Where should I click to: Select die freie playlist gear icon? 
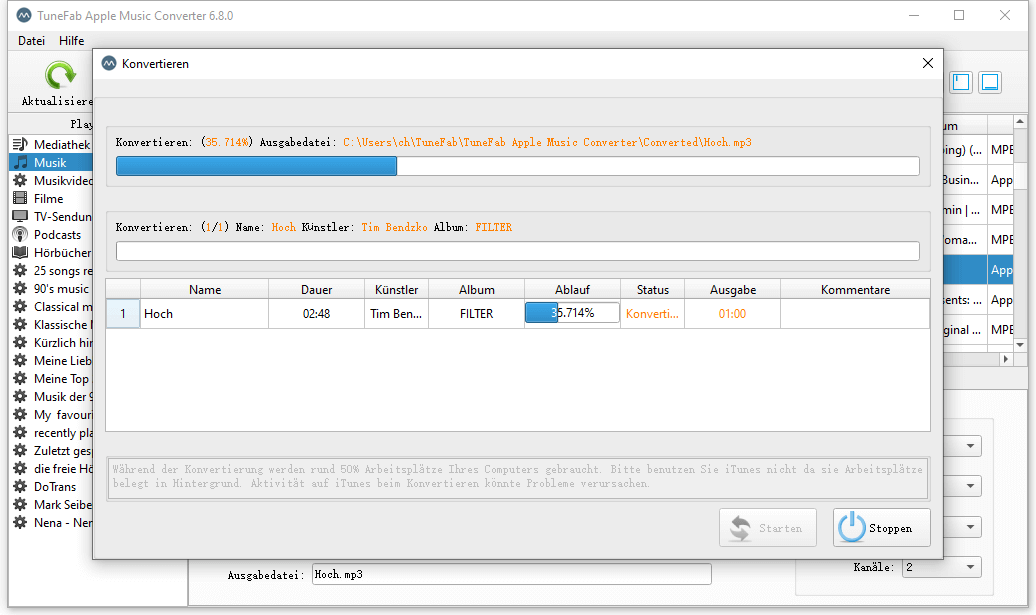click(20, 468)
